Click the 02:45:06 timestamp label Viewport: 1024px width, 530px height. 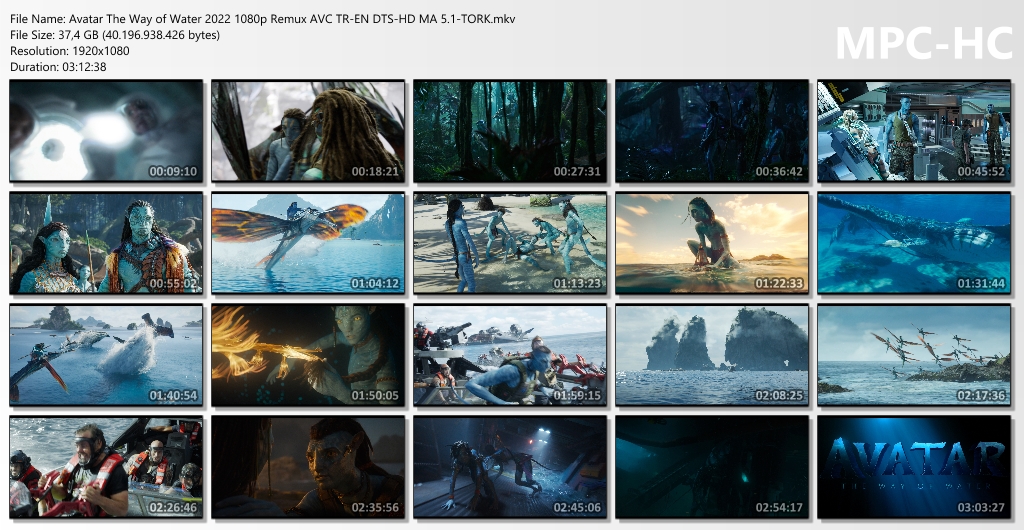click(577, 507)
